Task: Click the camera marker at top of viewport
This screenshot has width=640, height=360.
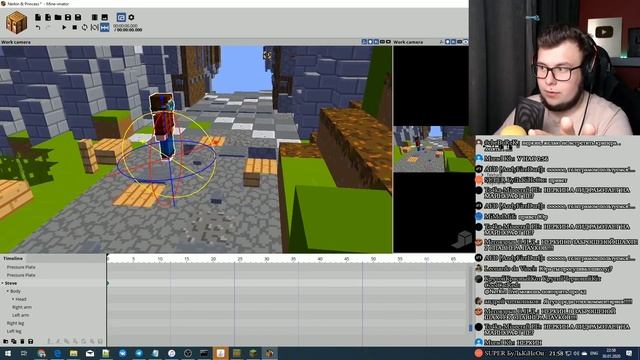Action: 267,55
